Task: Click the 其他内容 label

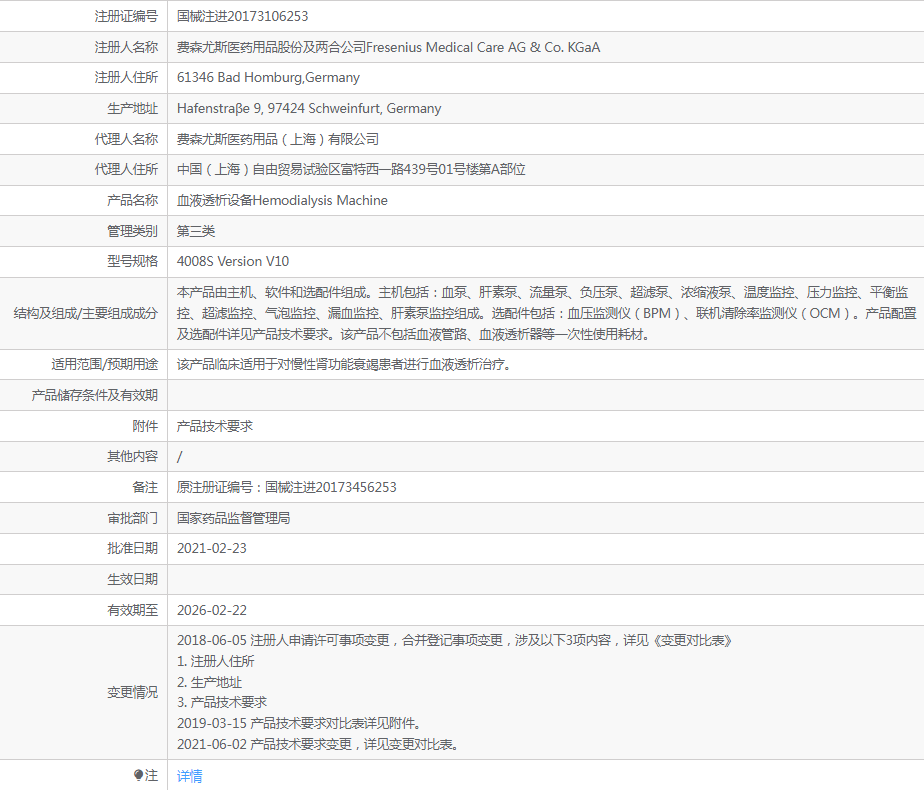Action: (133, 457)
